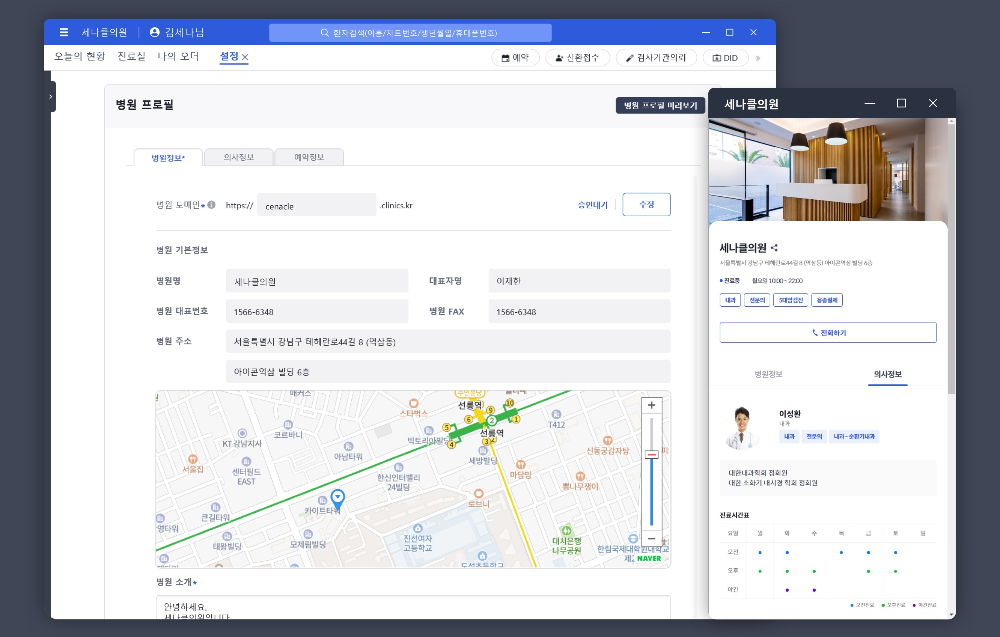The height and width of the screenshot is (637, 1000).
Task: Click the magnifier icon in patient search bar
Action: [325, 33]
